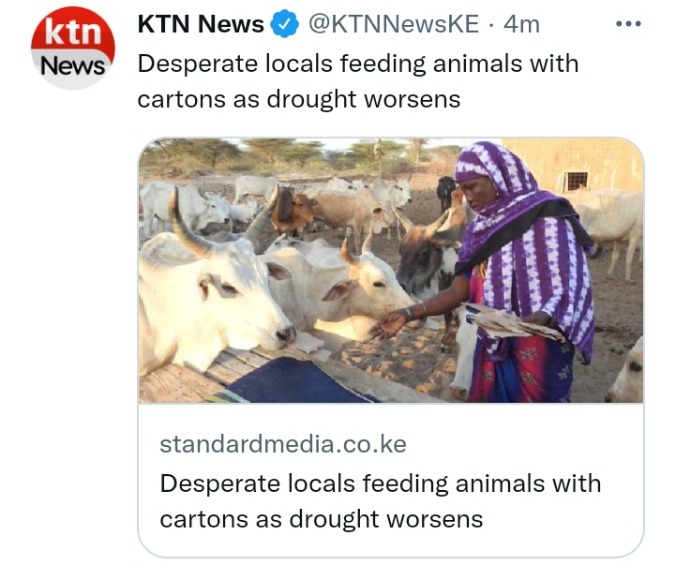Open the link card headline about drought

pyautogui.click(x=380, y=501)
